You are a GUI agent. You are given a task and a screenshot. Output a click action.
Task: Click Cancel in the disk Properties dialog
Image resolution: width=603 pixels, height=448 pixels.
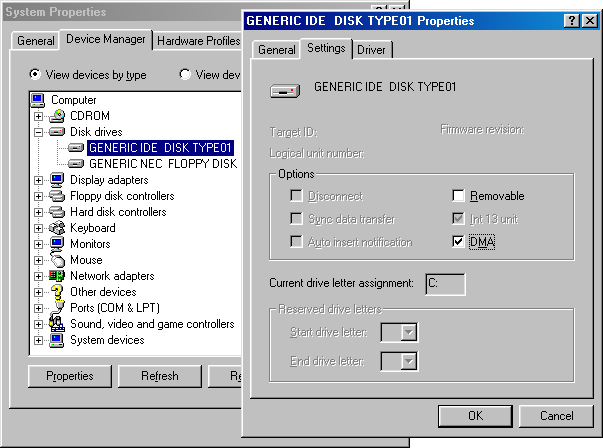point(556,416)
